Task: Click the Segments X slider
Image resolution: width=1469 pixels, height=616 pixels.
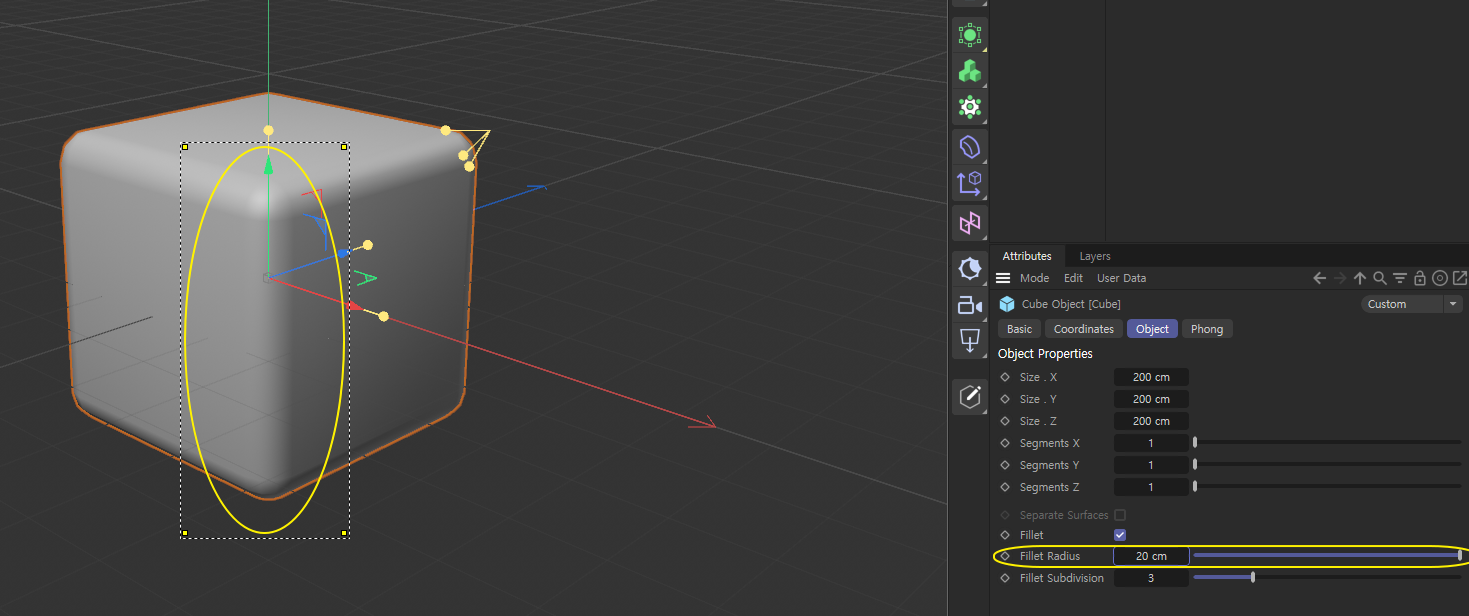Action: tap(1327, 442)
